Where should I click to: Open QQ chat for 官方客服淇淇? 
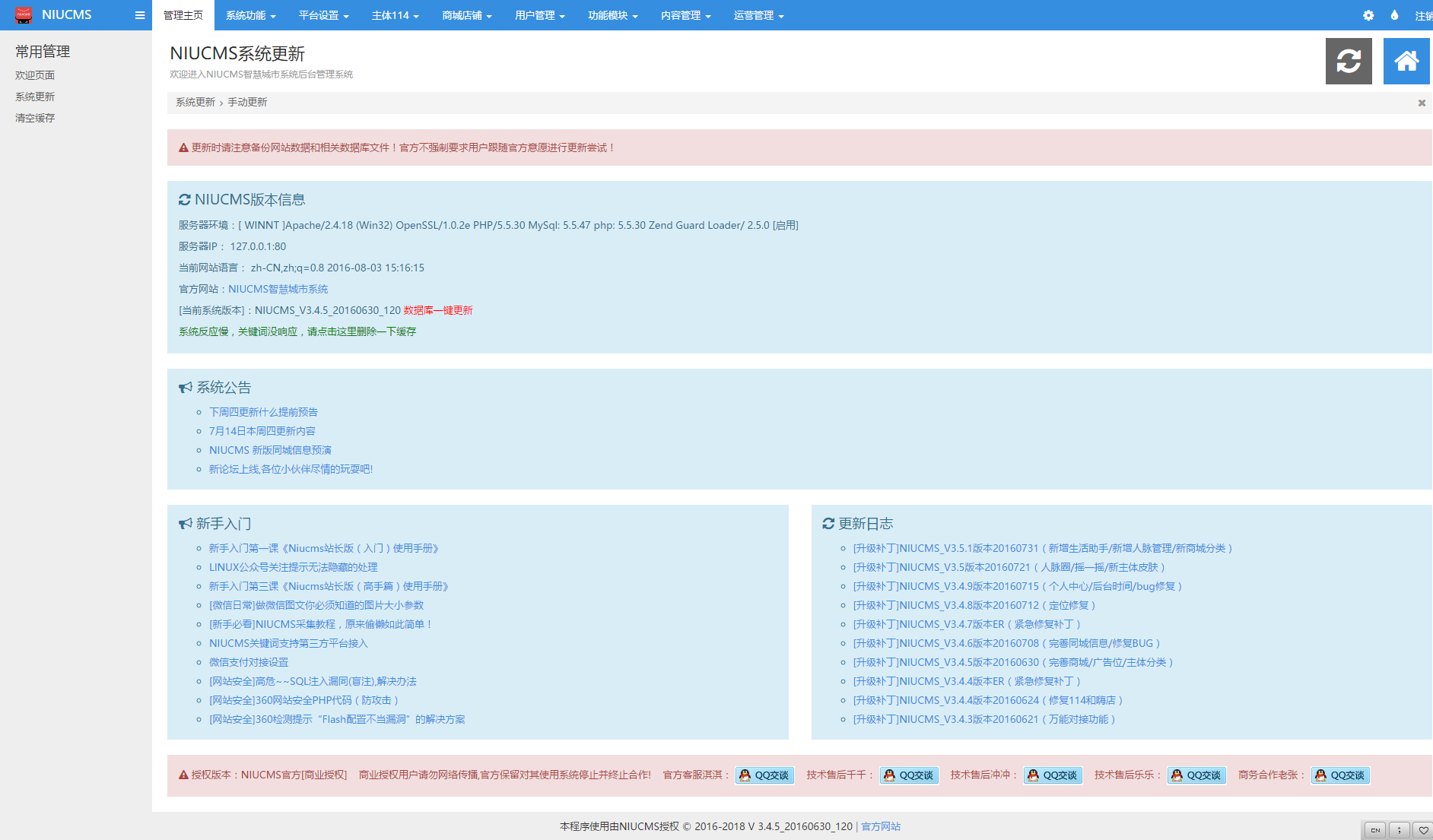pos(764,775)
